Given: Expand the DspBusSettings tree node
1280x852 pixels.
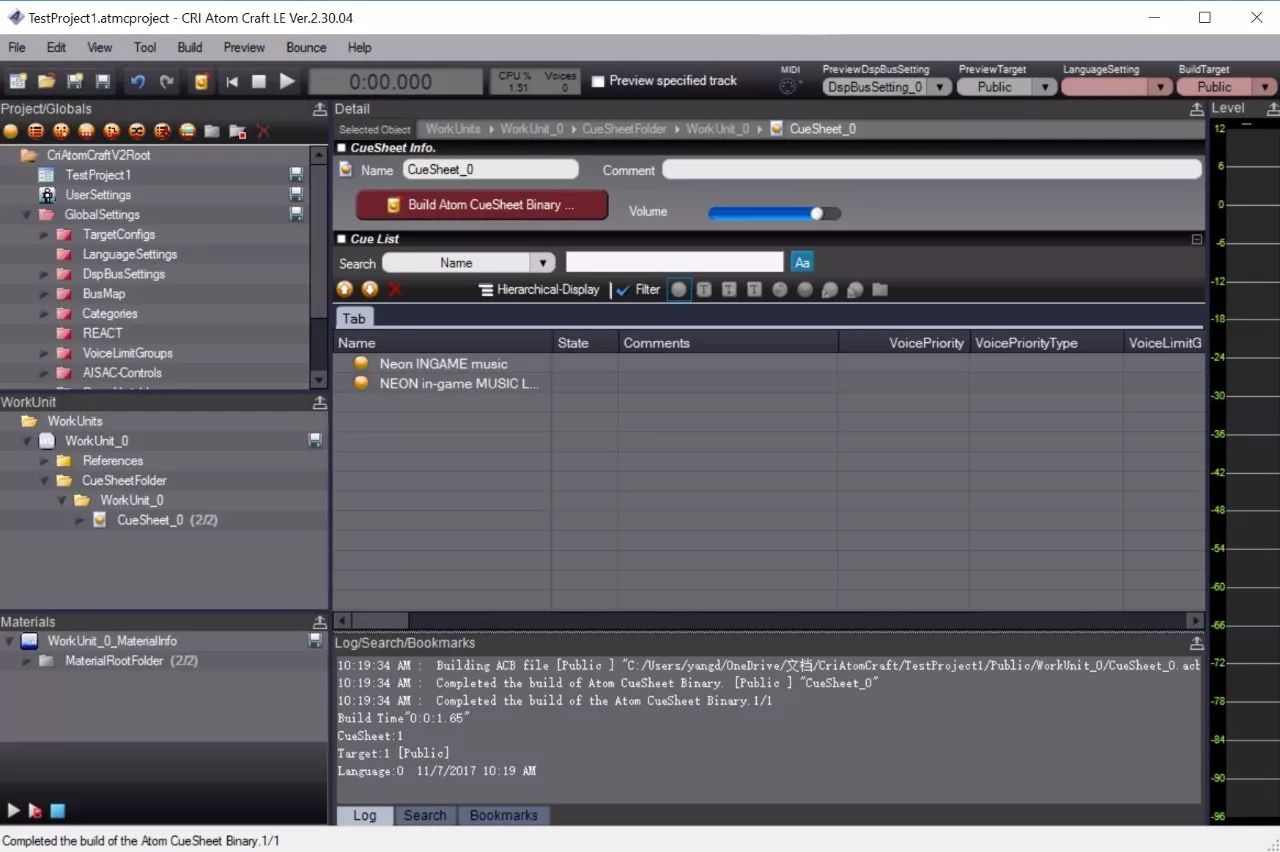Looking at the screenshot, I should [x=44, y=274].
